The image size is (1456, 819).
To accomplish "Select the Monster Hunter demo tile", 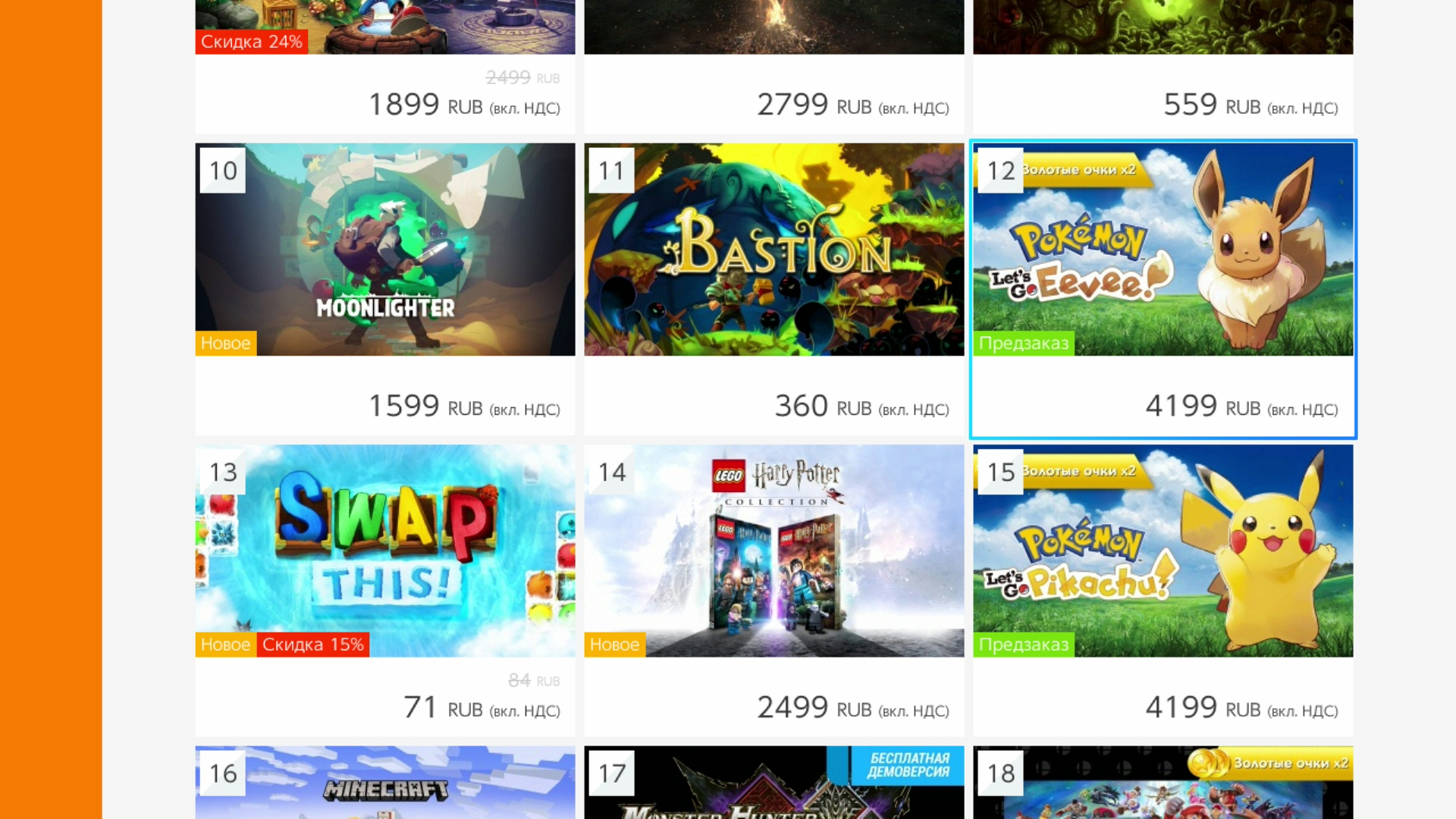I will pos(774,783).
